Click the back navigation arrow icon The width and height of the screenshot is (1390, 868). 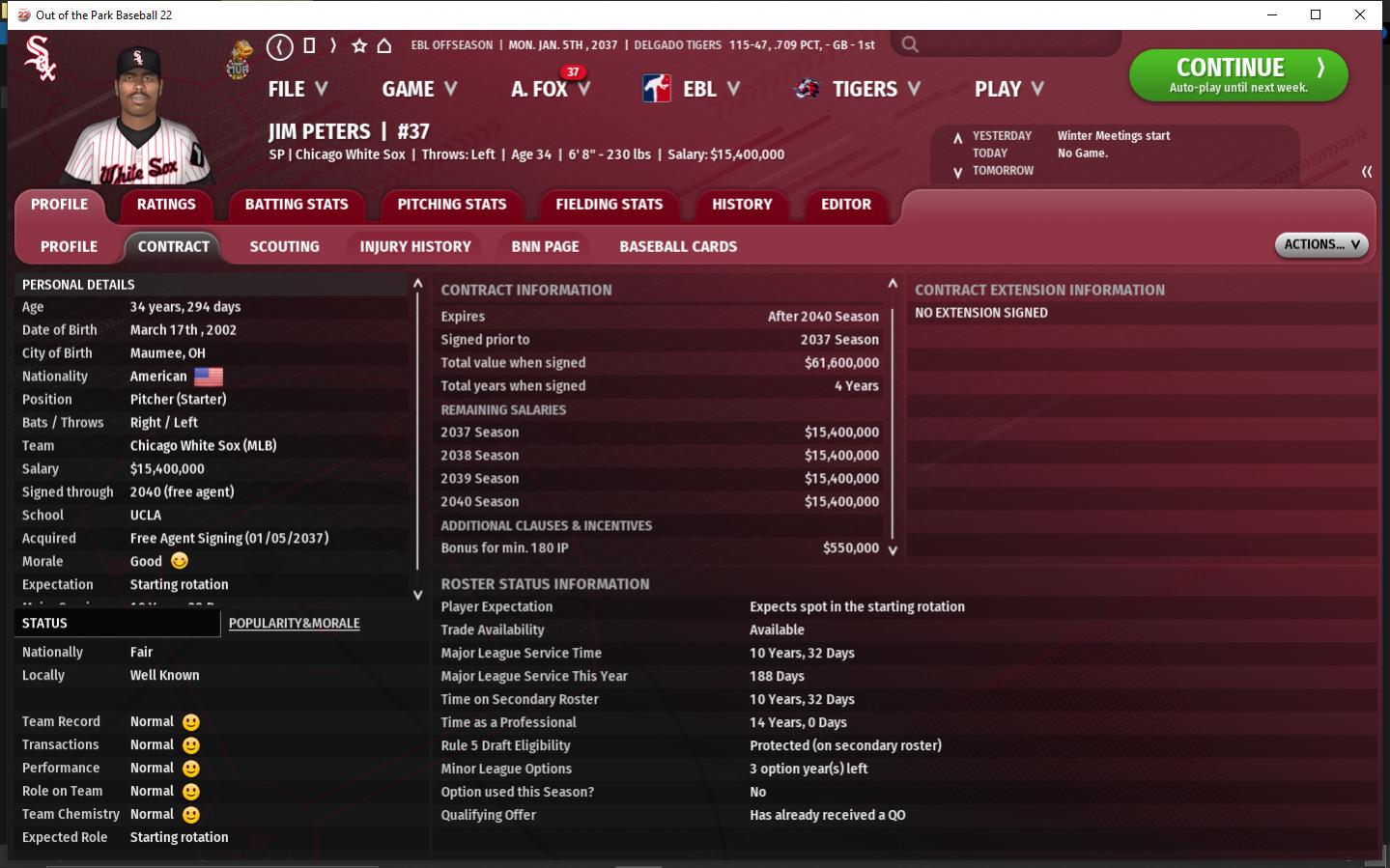tap(279, 46)
